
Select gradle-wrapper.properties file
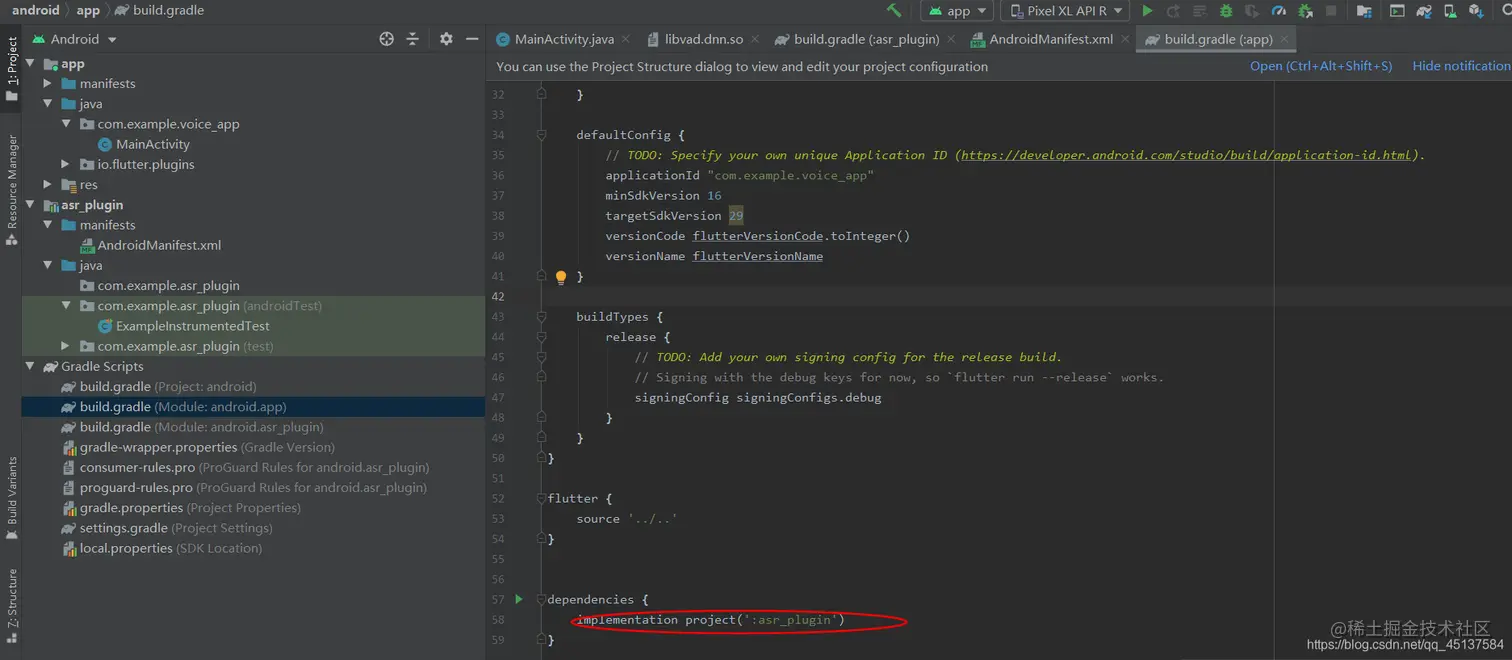[x=207, y=447]
